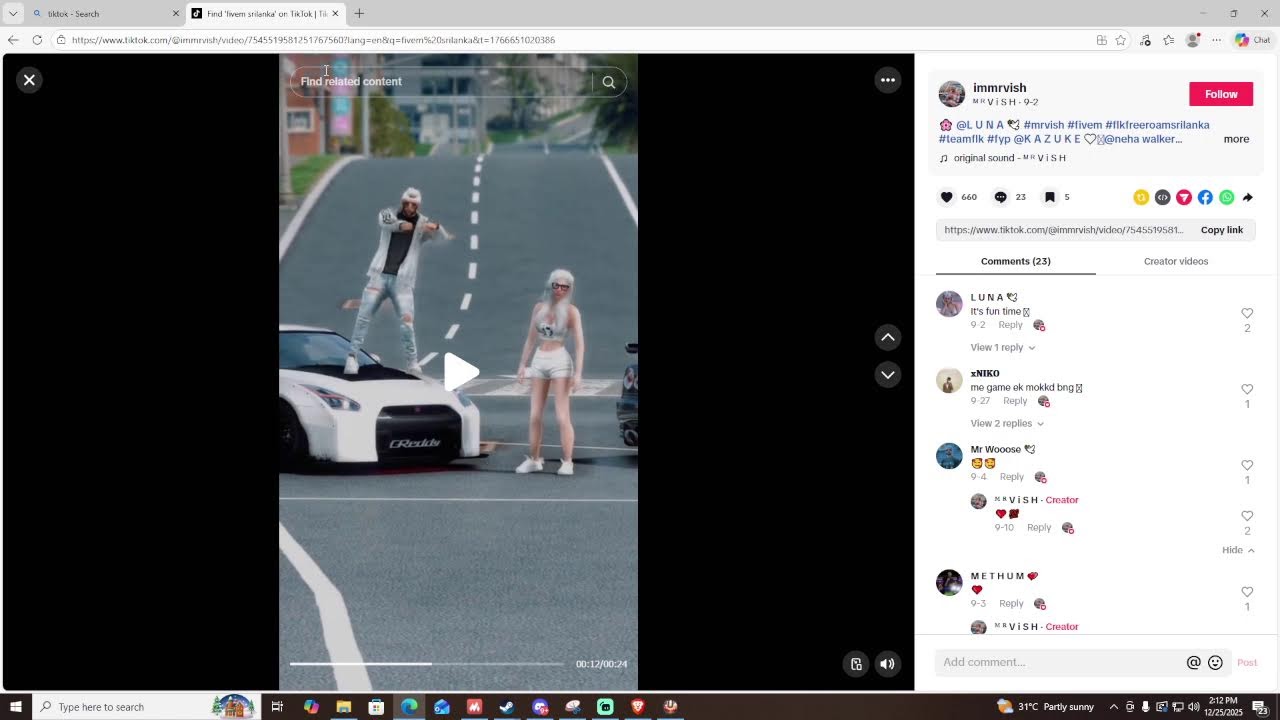This screenshot has width=1280, height=720.
Task: Play the video with center play button
Action: pos(461,372)
